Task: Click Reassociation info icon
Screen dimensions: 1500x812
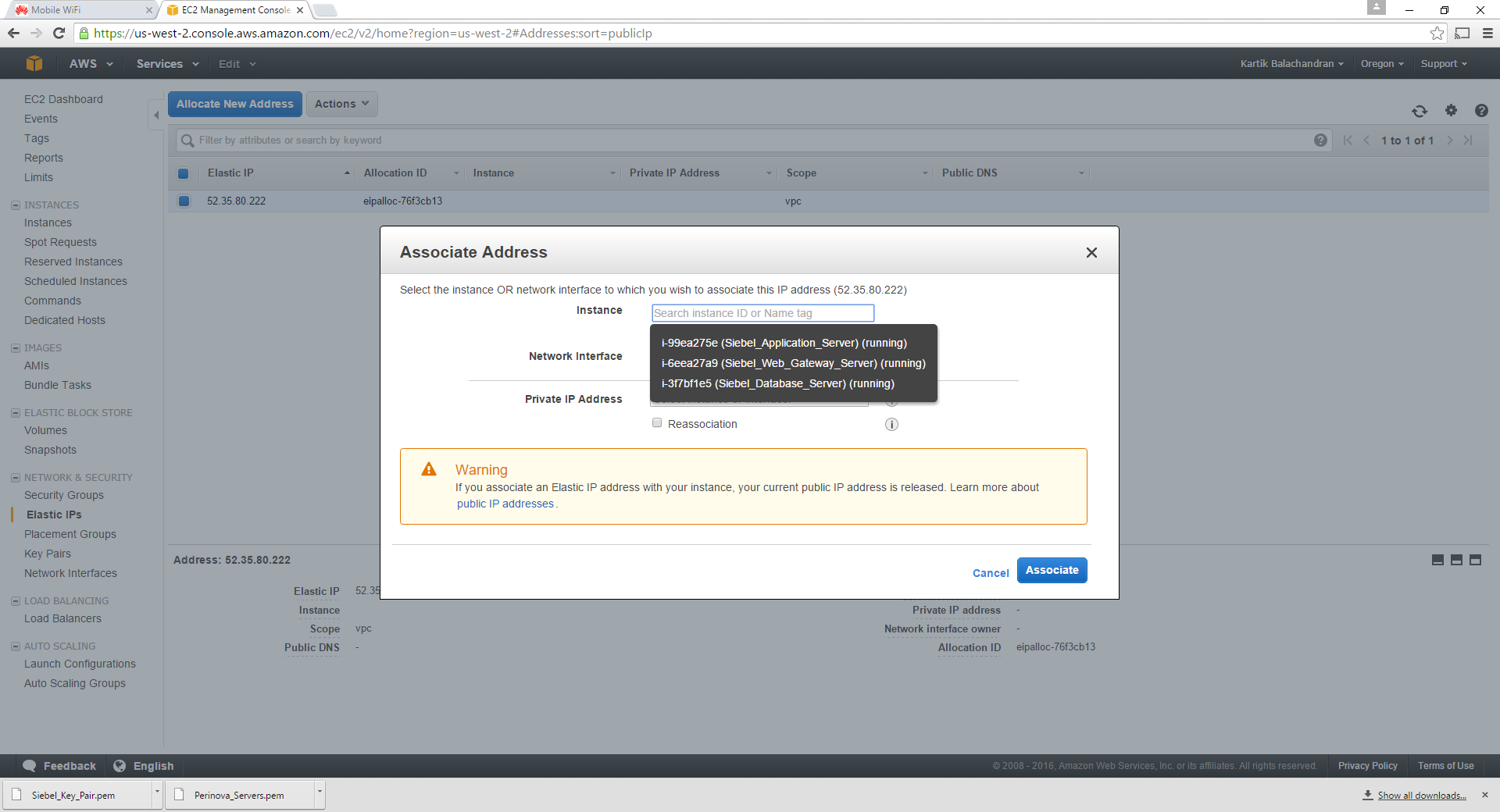Action: point(891,425)
